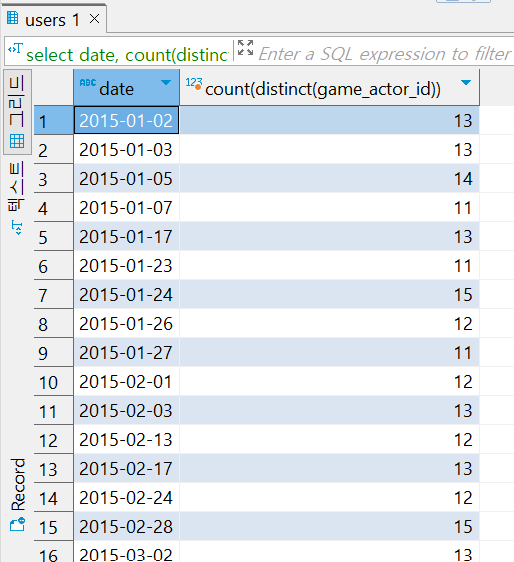514x562 pixels.
Task: Select count value 12 for 2015-02-01
Action: click(x=329, y=381)
